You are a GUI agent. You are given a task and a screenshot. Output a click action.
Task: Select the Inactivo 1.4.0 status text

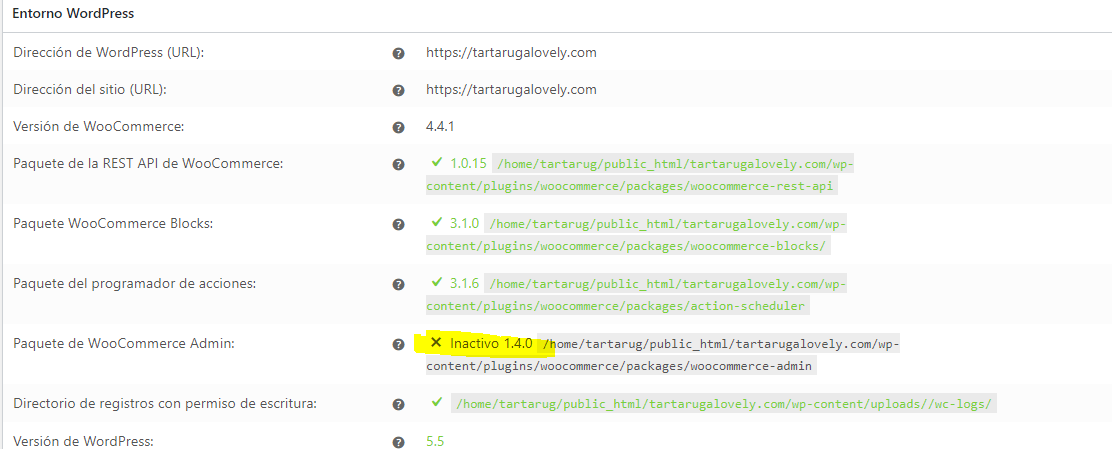tap(491, 343)
